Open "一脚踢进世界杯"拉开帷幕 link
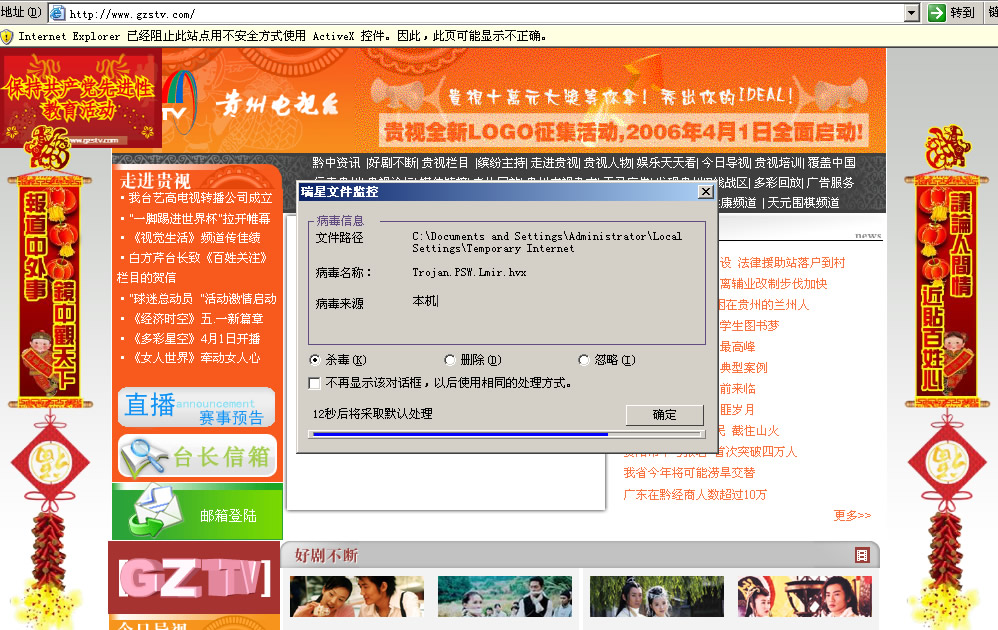 pyautogui.click(x=200, y=219)
